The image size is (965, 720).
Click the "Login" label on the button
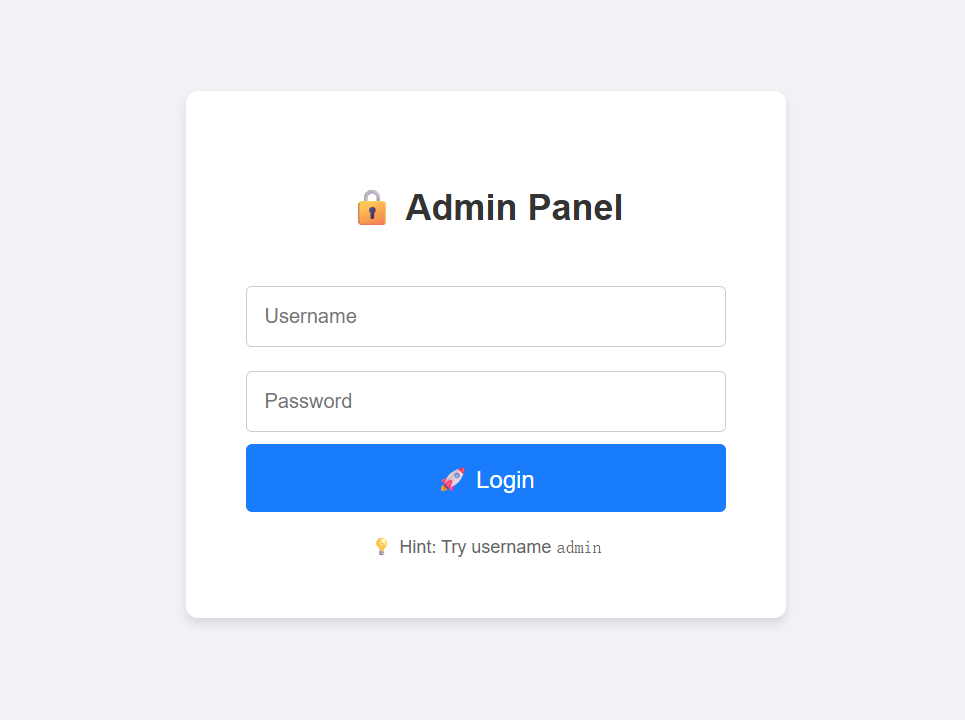[x=505, y=480]
